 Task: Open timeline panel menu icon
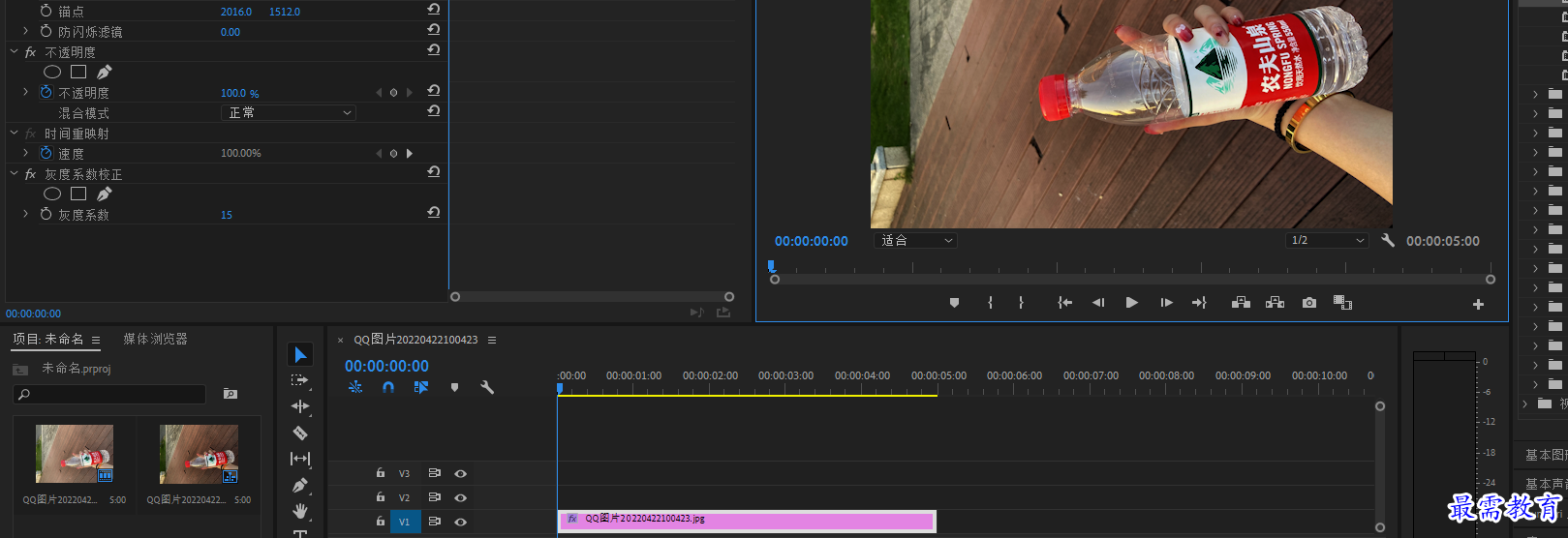492,340
